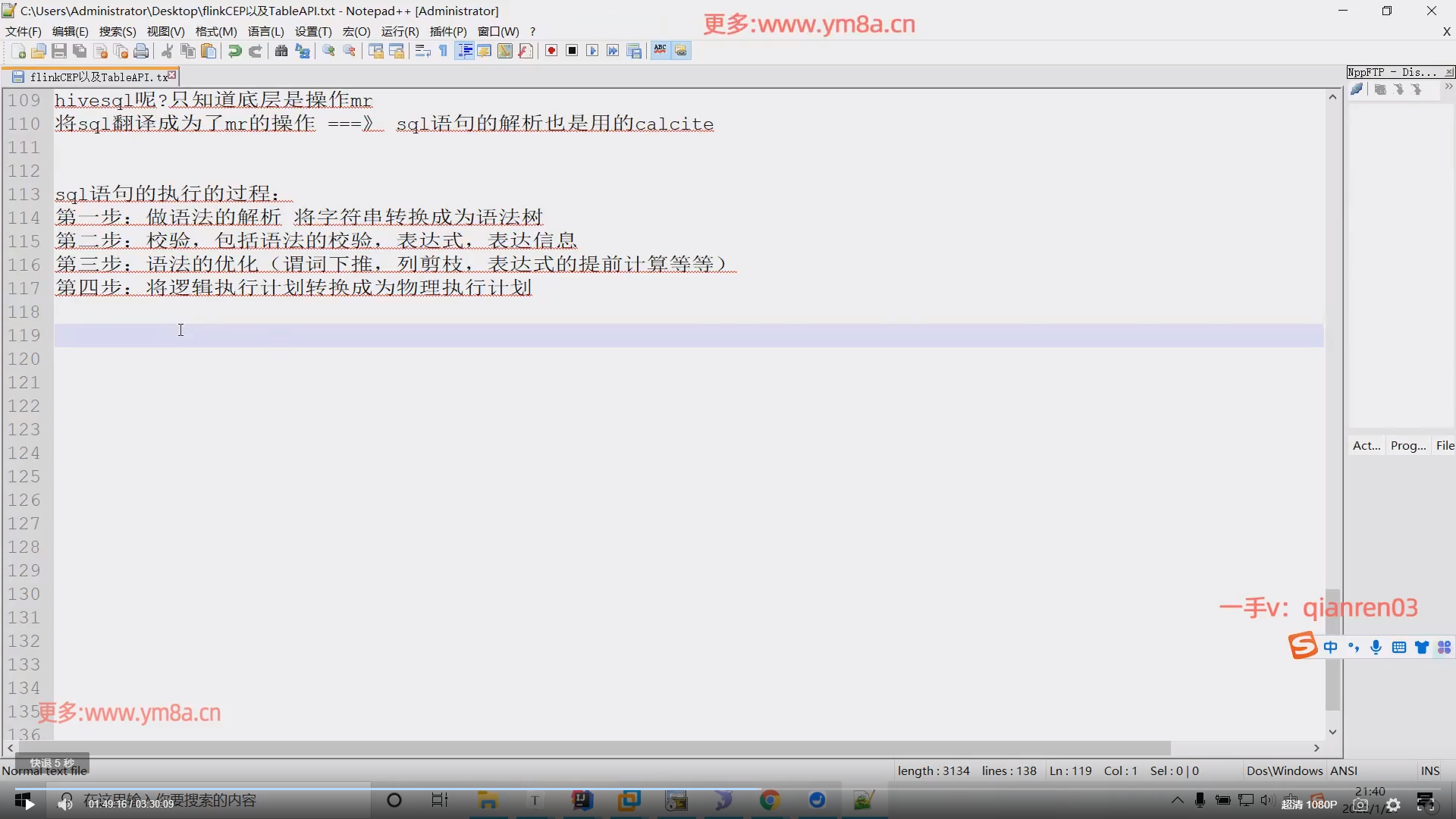Open Chrome from the taskbar
Image resolution: width=1456 pixels, height=819 pixels.
[770, 800]
